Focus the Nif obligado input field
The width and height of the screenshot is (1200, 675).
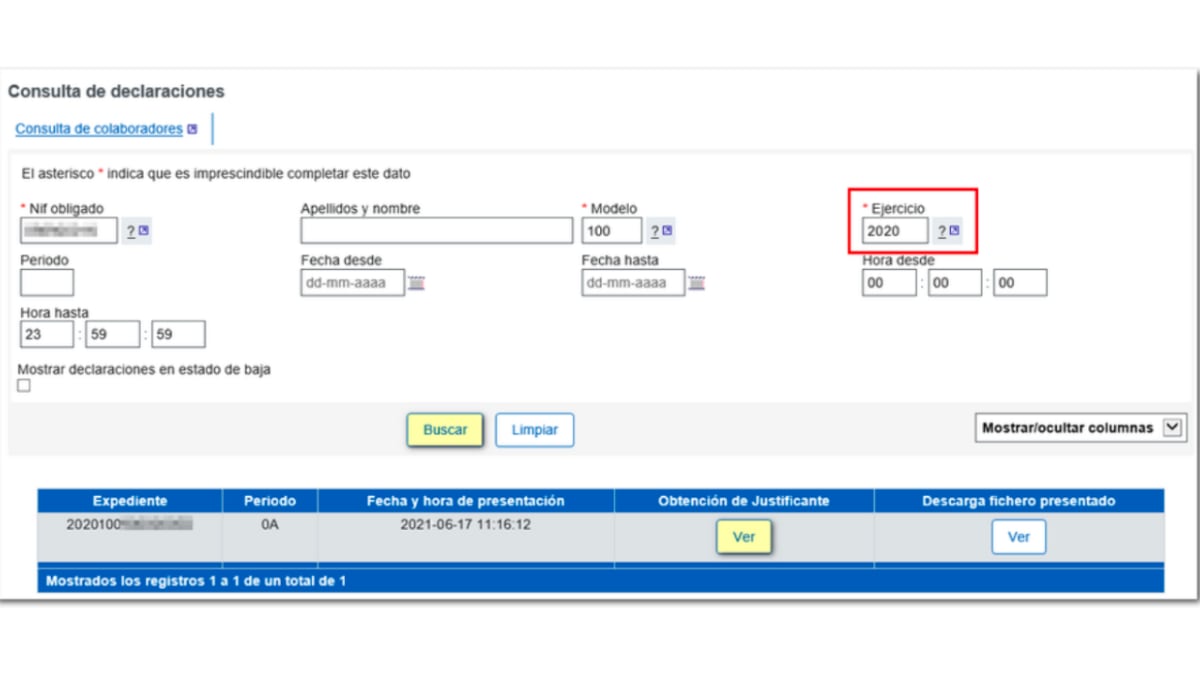pyautogui.click(x=69, y=232)
